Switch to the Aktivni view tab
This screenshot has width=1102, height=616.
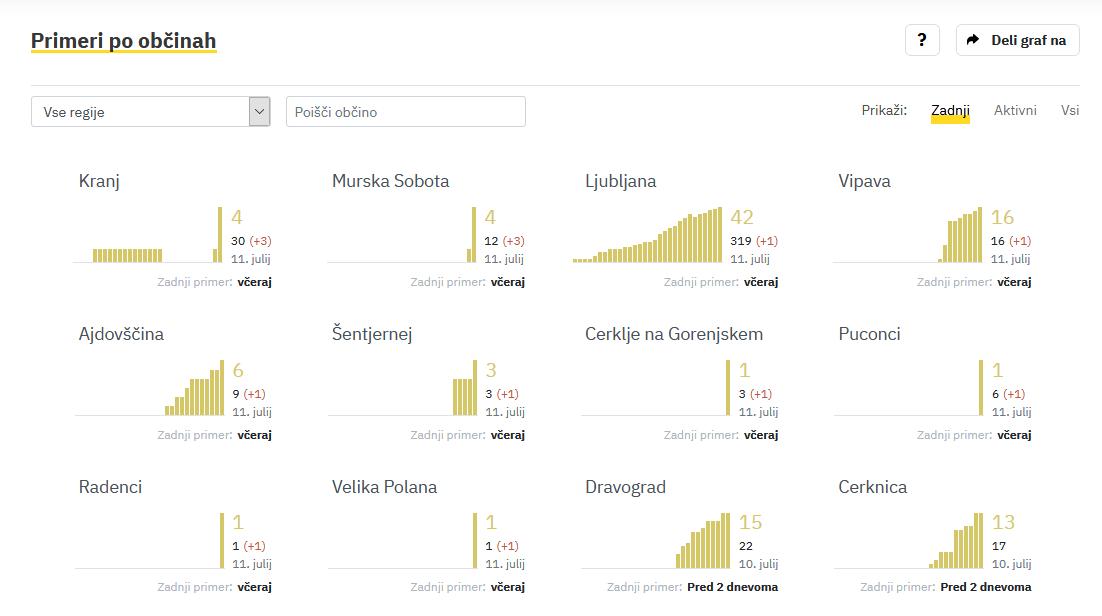coord(1015,111)
